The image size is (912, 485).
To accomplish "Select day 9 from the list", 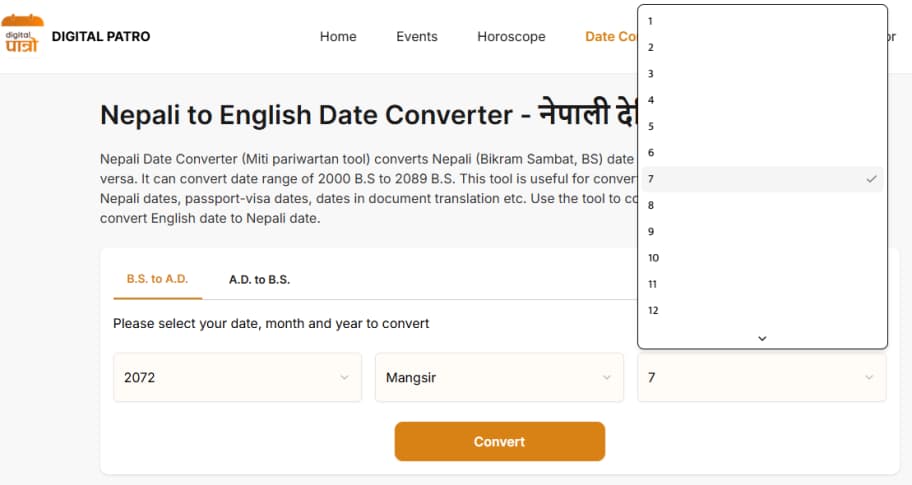I will (x=763, y=231).
